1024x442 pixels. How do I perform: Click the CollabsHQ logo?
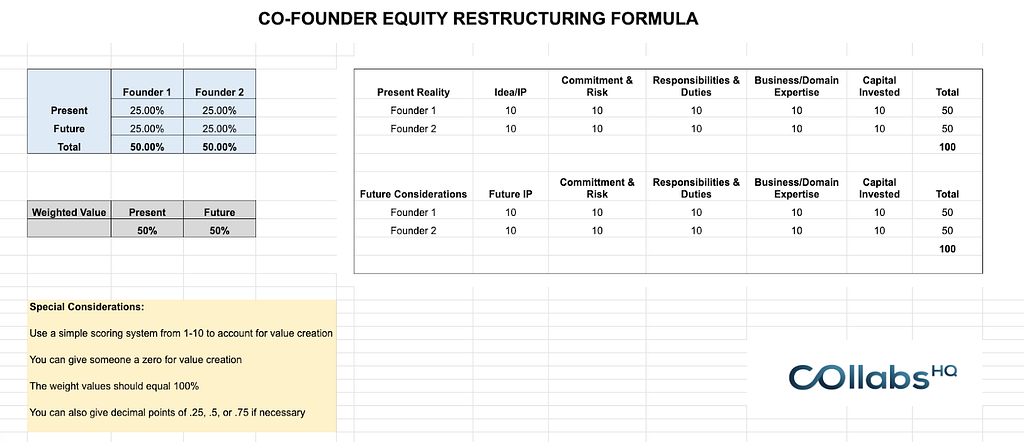(873, 377)
